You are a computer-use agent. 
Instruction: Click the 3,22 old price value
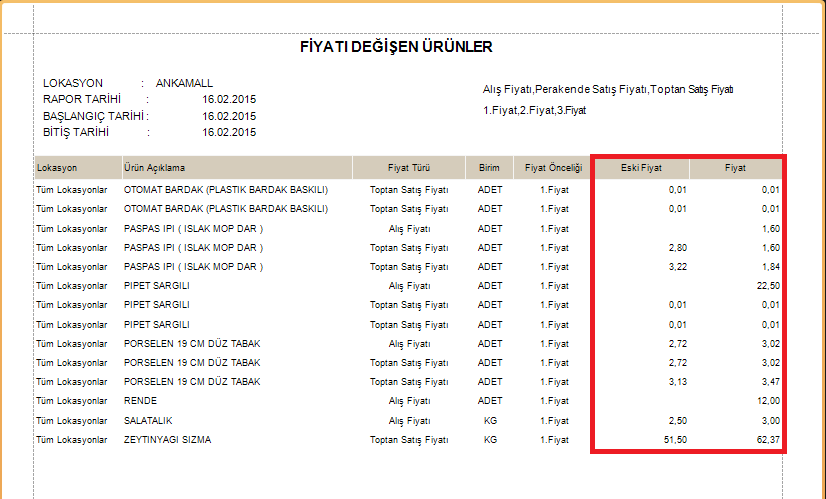678,267
